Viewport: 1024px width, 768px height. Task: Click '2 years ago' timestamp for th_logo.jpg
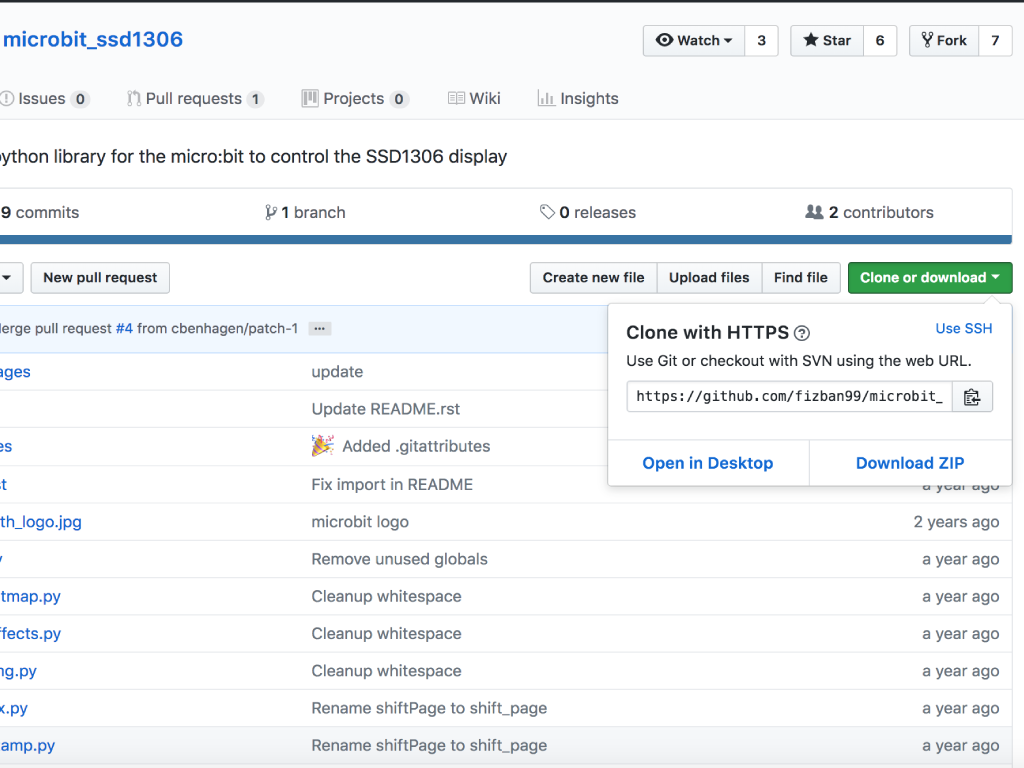click(956, 522)
